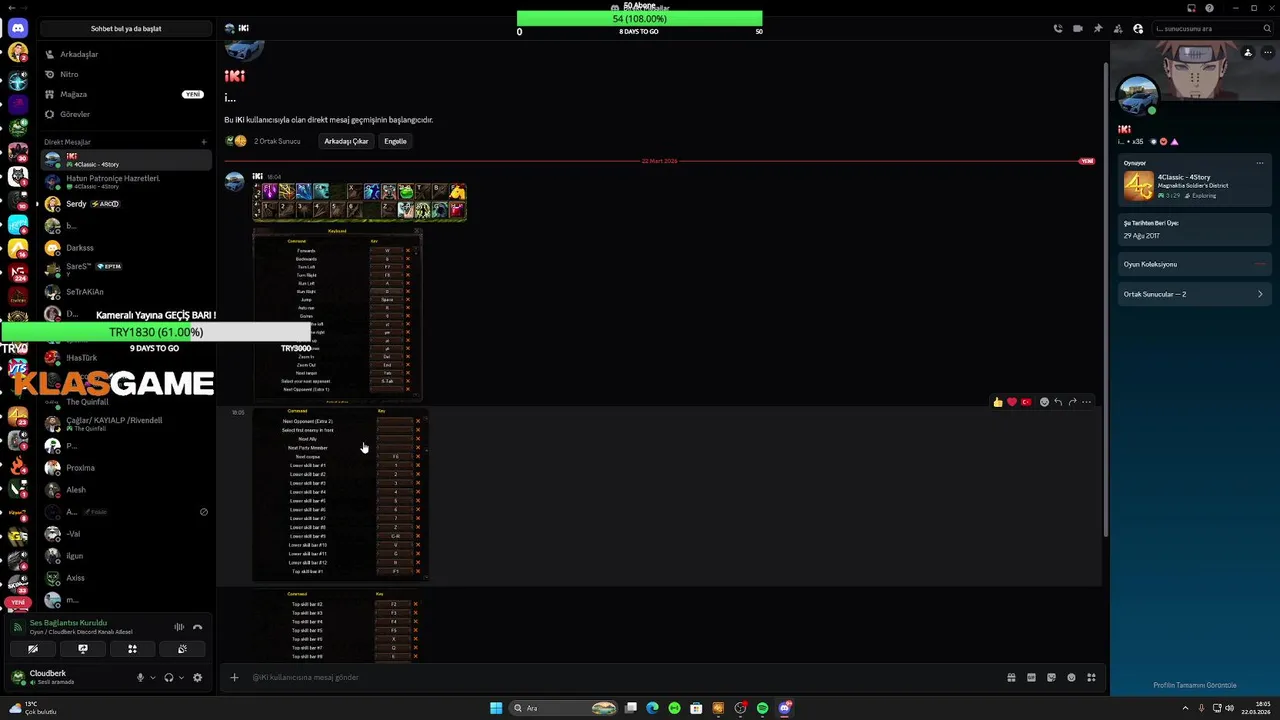Open first keybind screenshot attachment
This screenshot has height=720, width=1280.
click(x=337, y=314)
